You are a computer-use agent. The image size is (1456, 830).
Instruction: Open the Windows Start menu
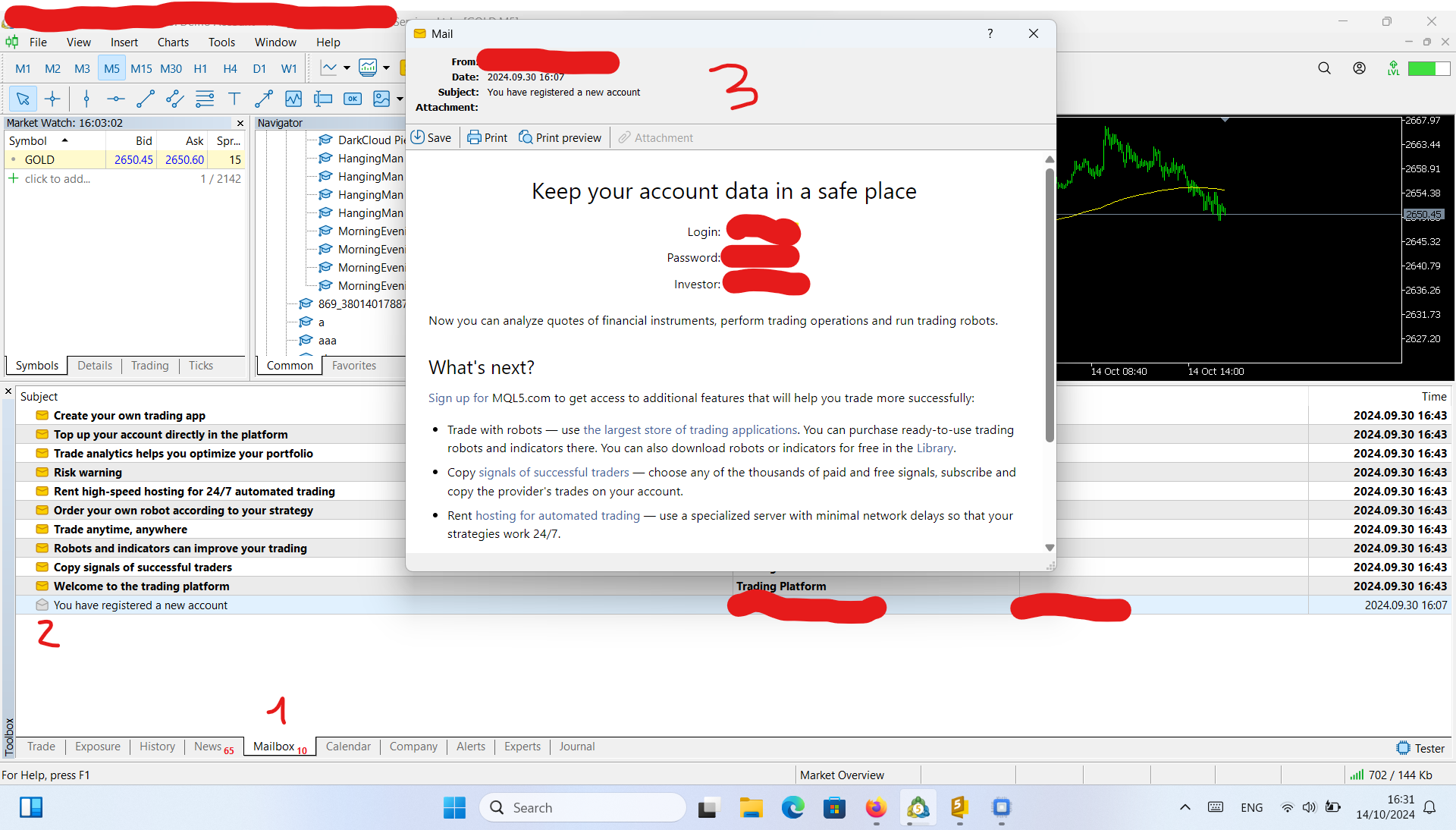tap(454, 807)
